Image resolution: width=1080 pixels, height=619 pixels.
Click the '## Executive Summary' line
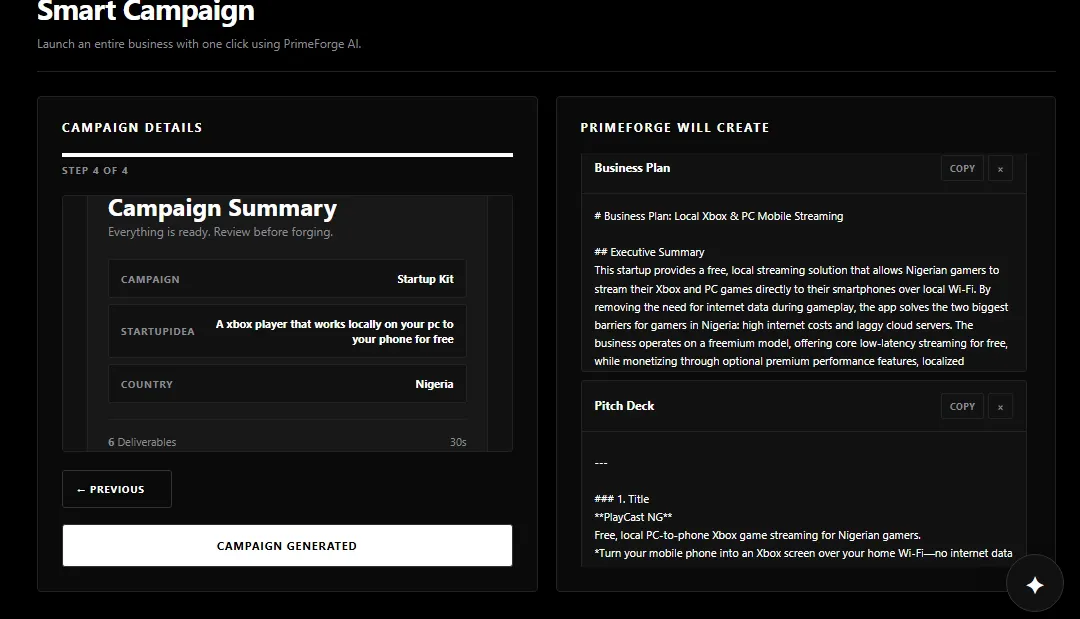(650, 252)
